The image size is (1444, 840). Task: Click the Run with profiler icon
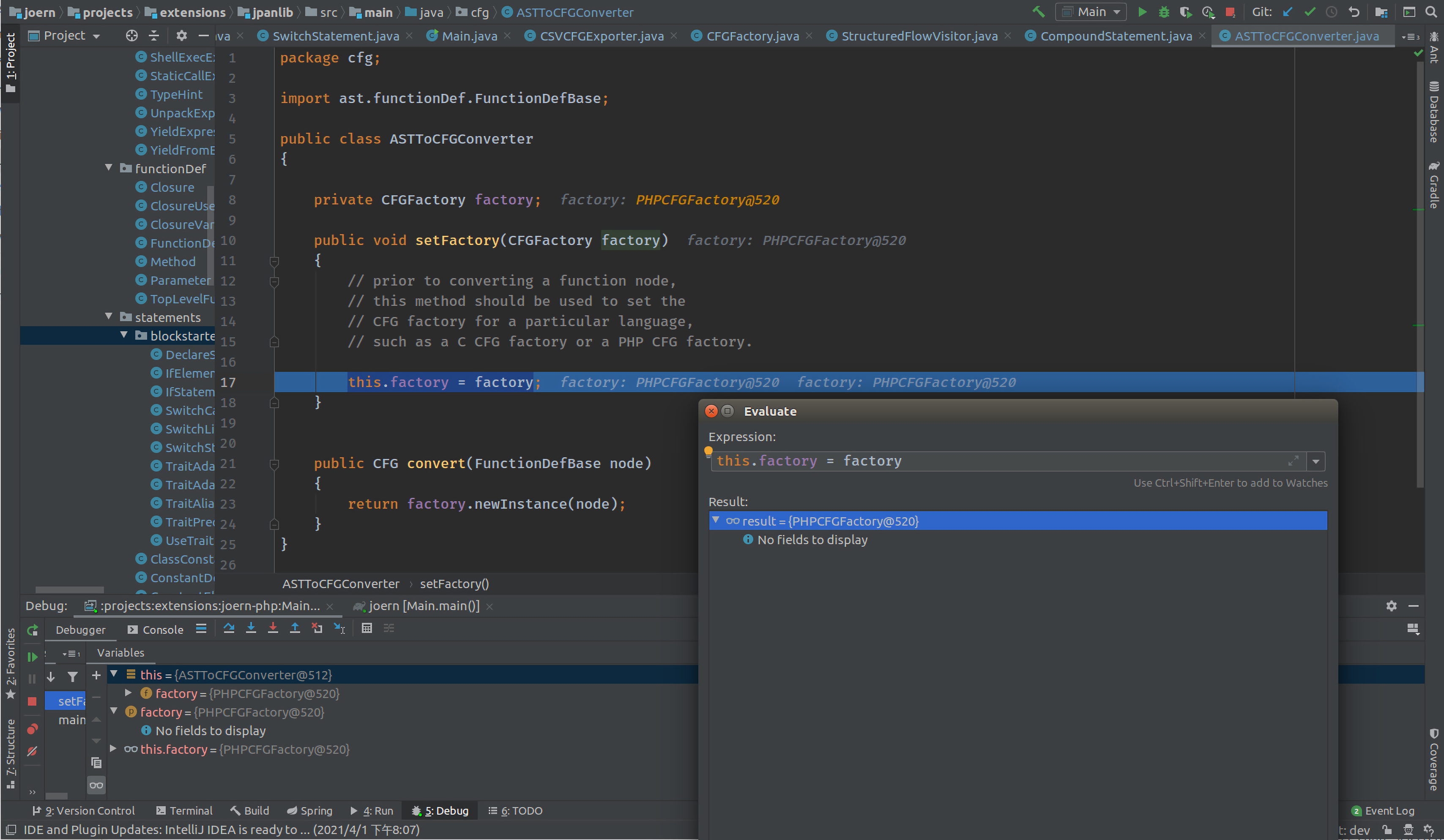coord(1208,12)
